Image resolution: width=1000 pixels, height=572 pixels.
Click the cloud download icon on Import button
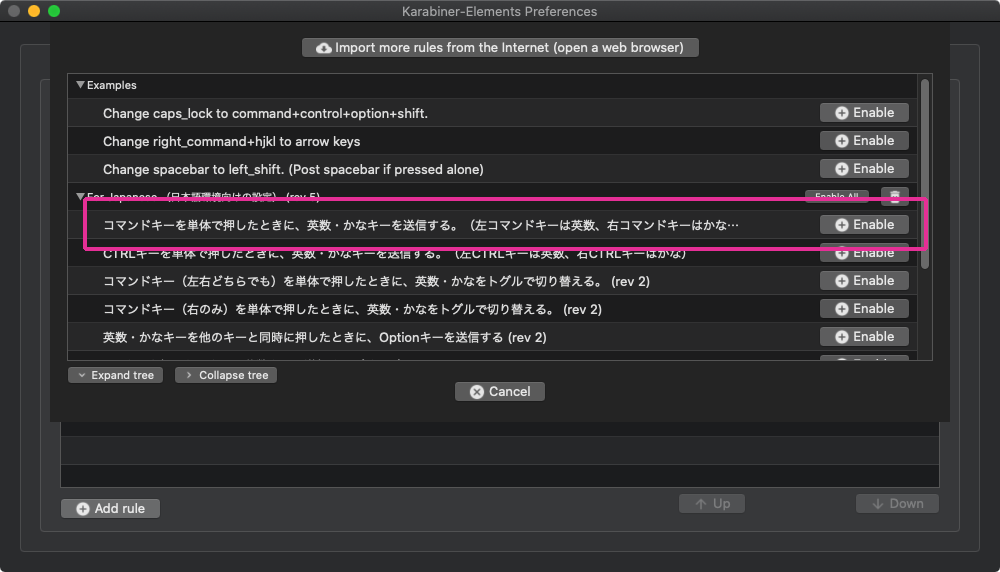pos(324,48)
